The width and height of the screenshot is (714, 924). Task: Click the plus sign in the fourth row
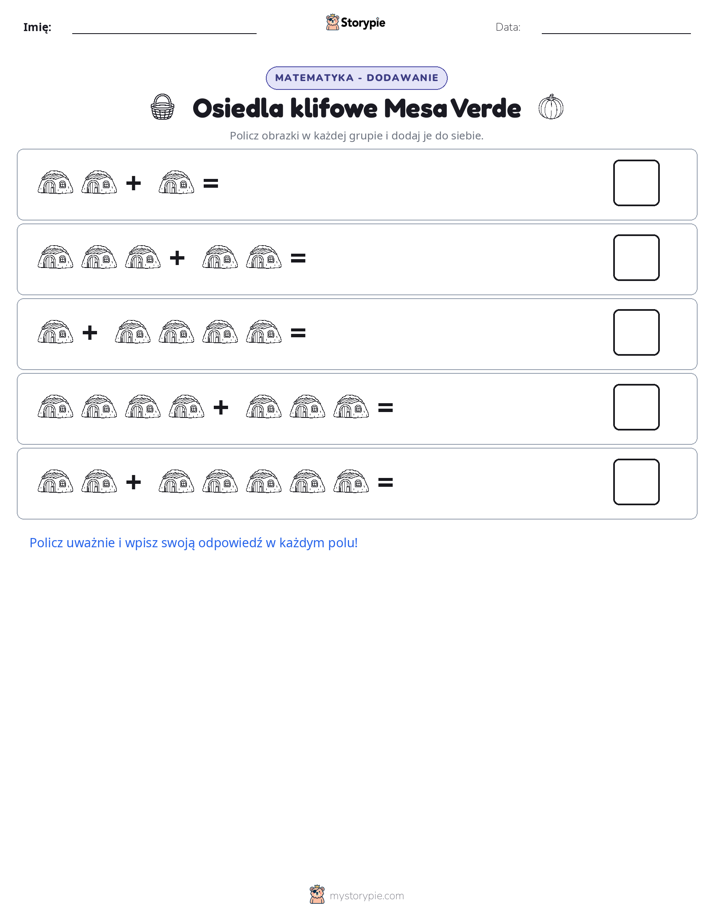[221, 407]
